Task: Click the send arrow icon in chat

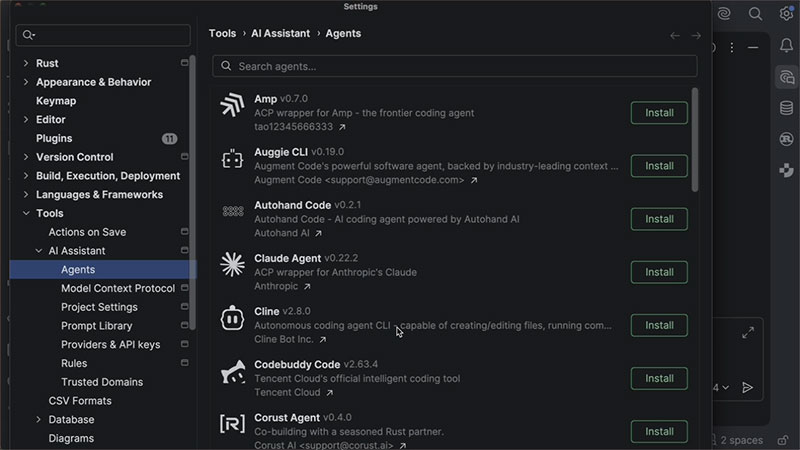Action: [747, 387]
